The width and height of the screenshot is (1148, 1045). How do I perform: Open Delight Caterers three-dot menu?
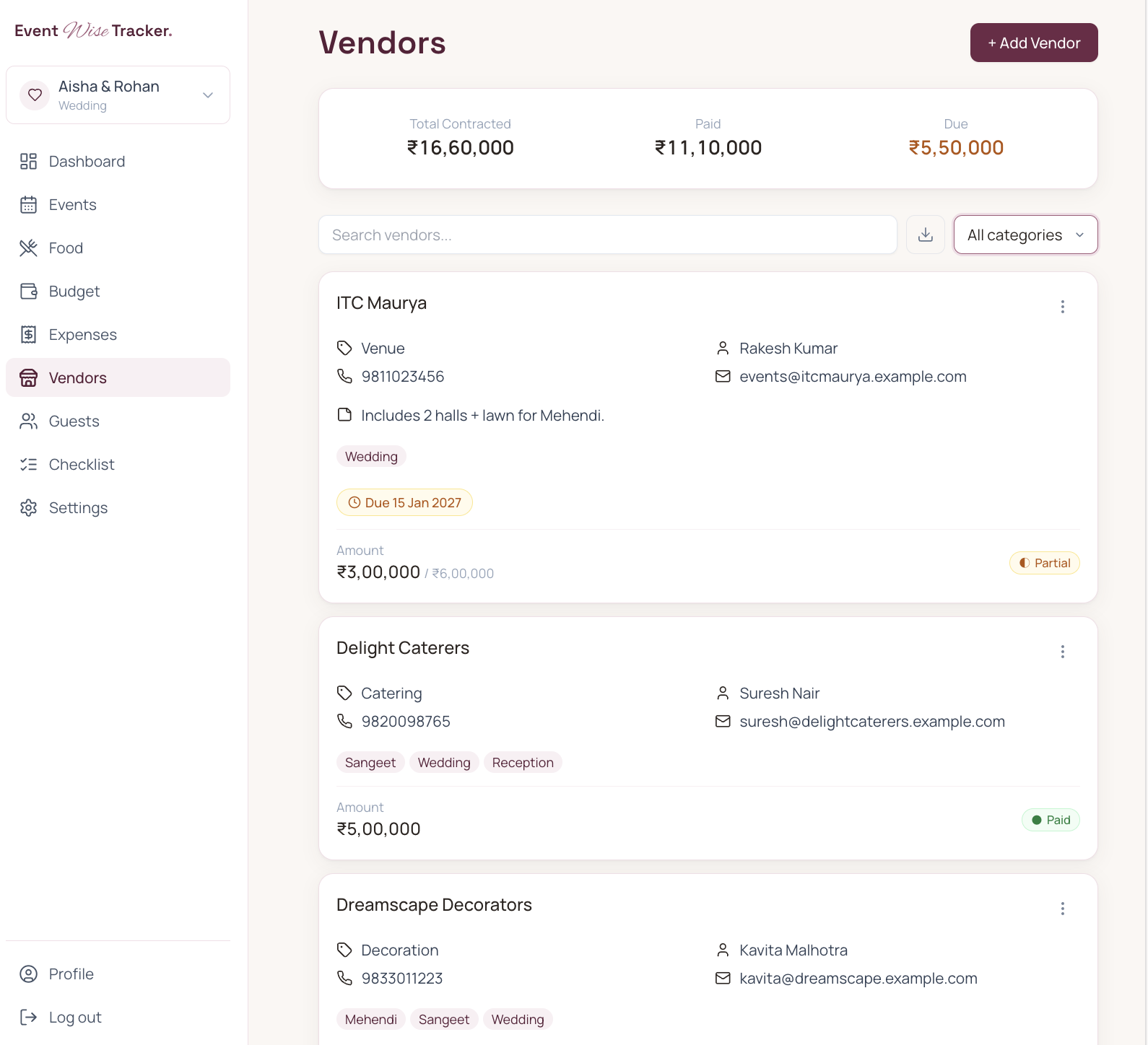coord(1063,652)
